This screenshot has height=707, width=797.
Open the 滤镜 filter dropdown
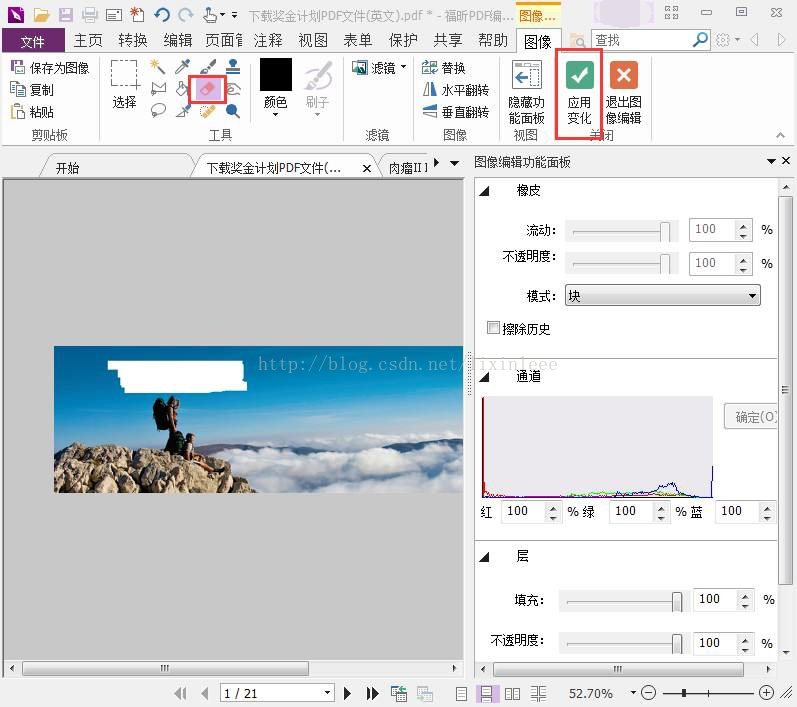click(x=380, y=67)
